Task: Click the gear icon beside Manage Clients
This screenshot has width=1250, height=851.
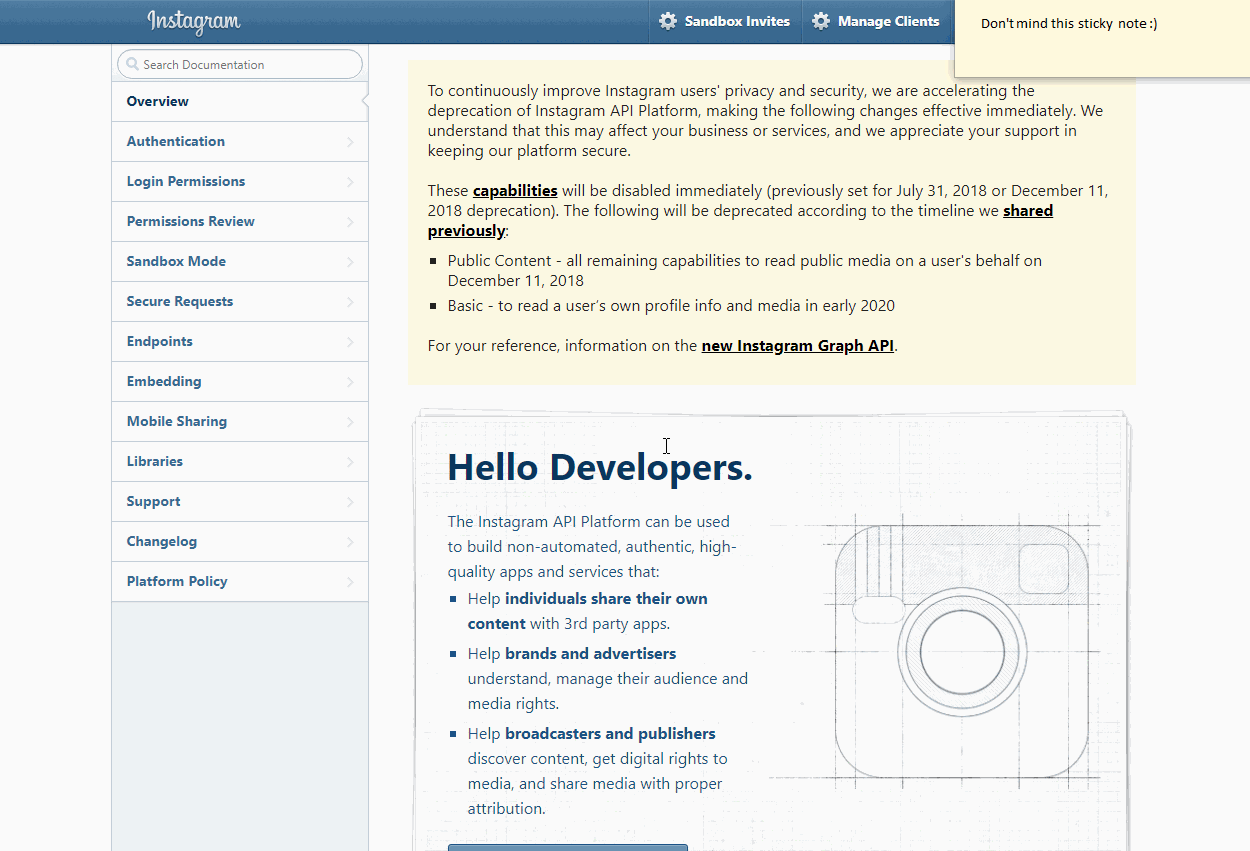Action: tap(821, 21)
